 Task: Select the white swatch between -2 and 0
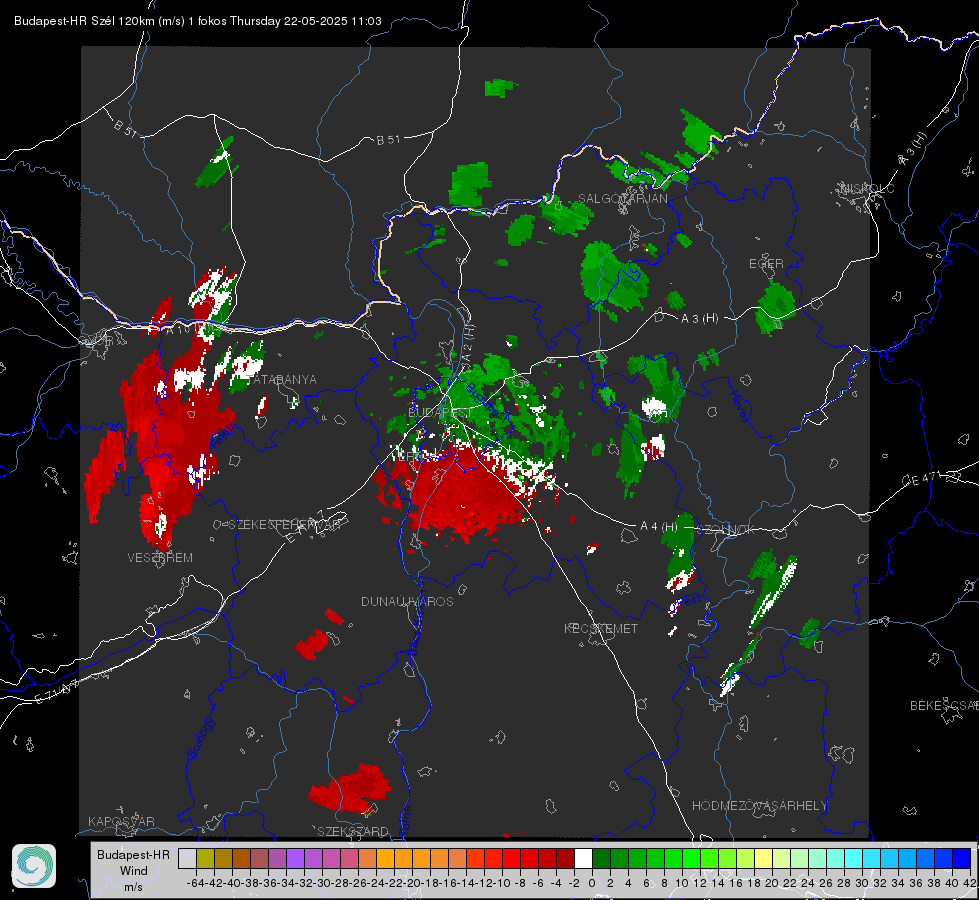click(x=583, y=858)
